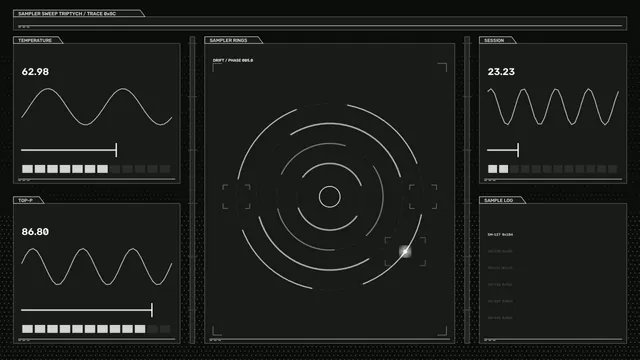
Task: Click the header progress line under the title
Action: coord(320,26)
